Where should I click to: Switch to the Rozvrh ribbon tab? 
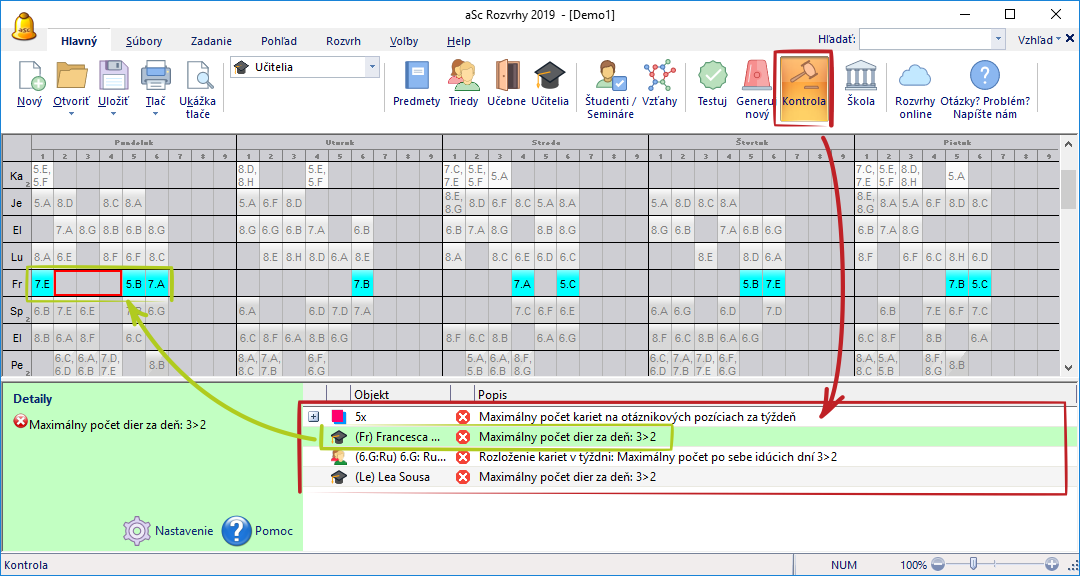click(343, 41)
